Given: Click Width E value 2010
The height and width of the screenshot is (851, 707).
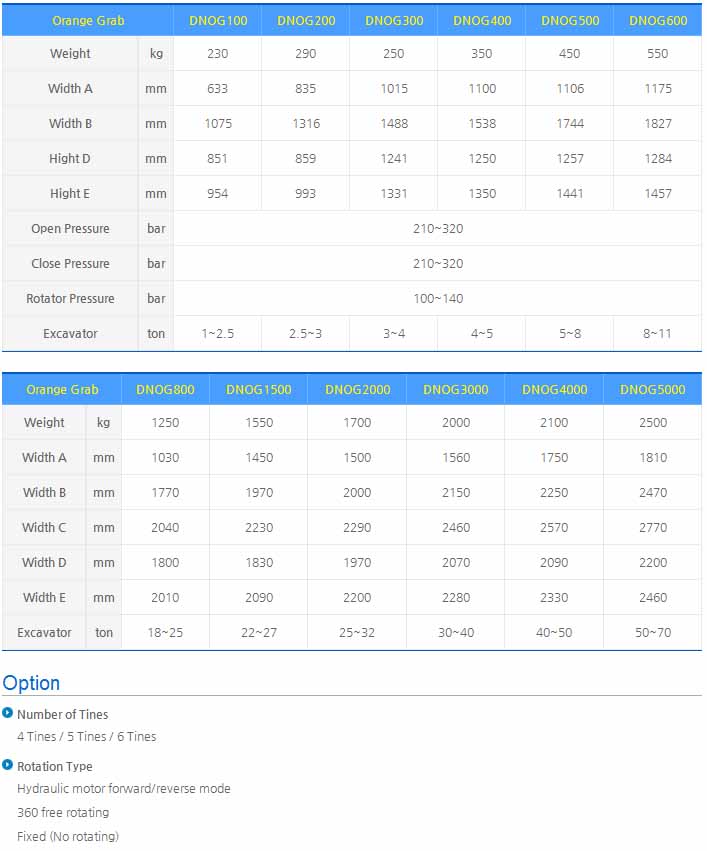Looking at the screenshot, I should point(165,598).
